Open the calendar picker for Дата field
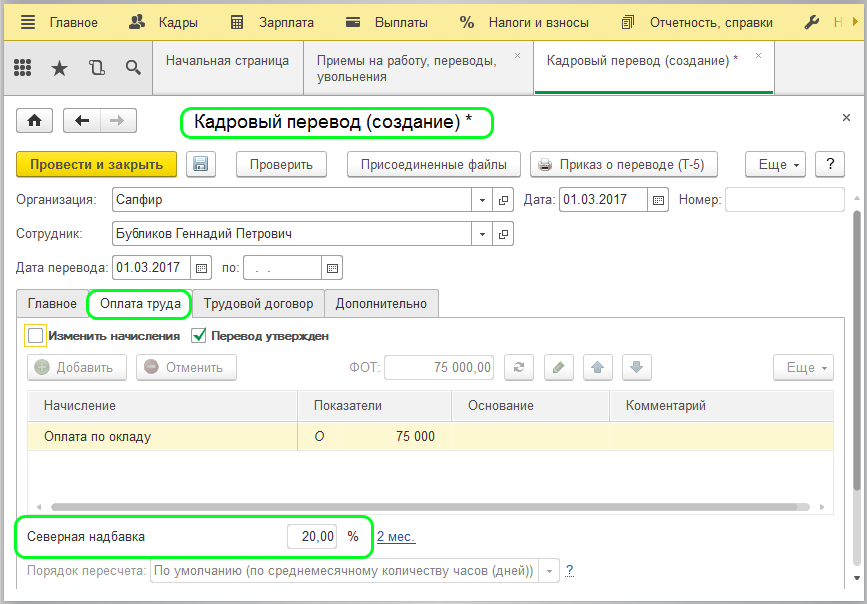 pyautogui.click(x=658, y=200)
